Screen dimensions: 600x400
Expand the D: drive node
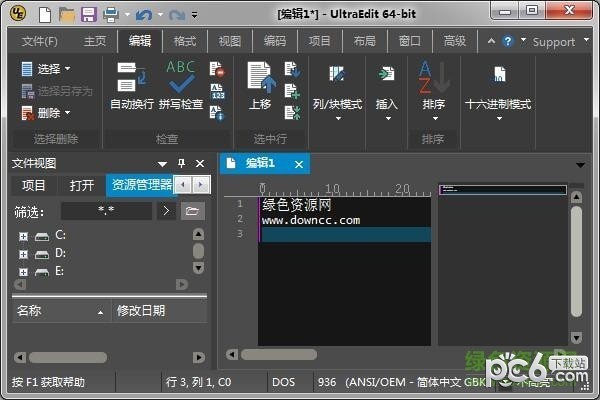point(23,254)
